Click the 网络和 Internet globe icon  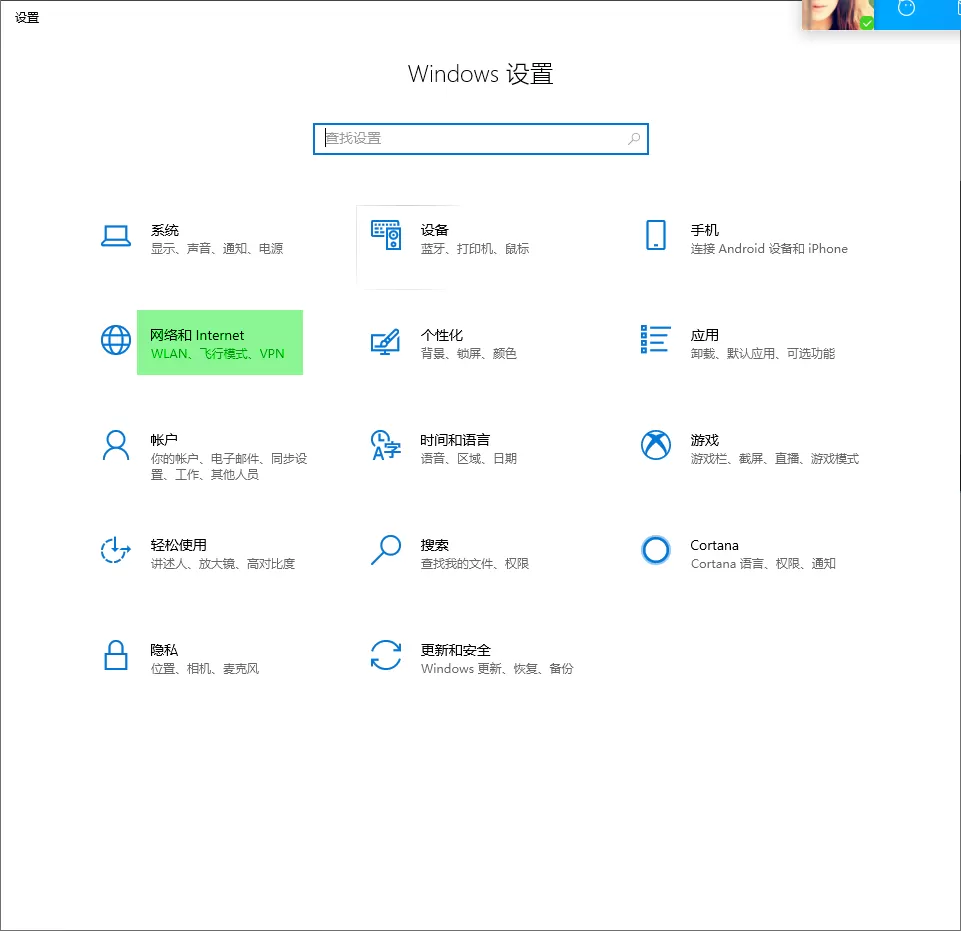[115, 340]
